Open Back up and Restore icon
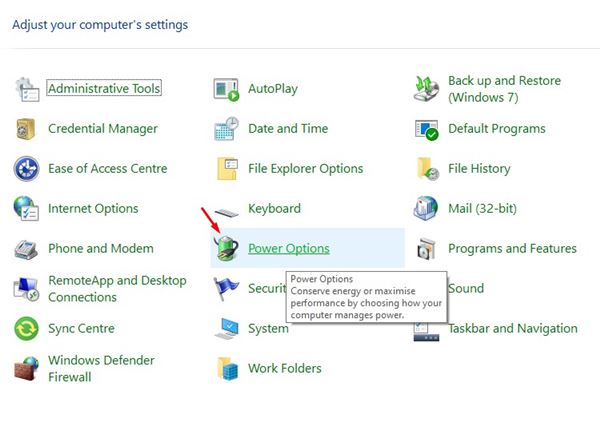The height and width of the screenshot is (434, 600). point(426,89)
